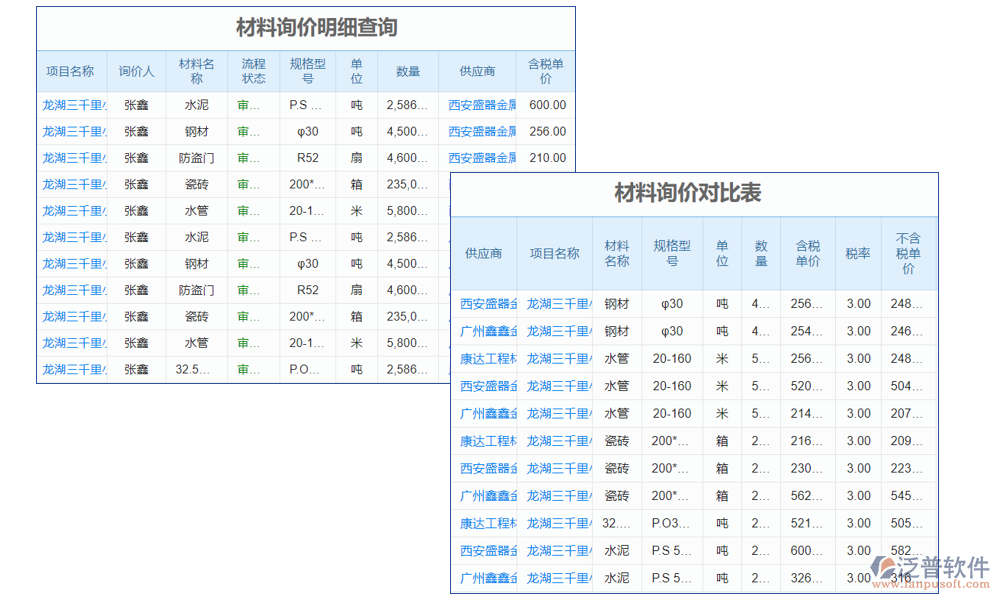Image resolution: width=1000 pixels, height=600 pixels.
Task: Open the supplier link beside price 210.00
Action: 482,157
